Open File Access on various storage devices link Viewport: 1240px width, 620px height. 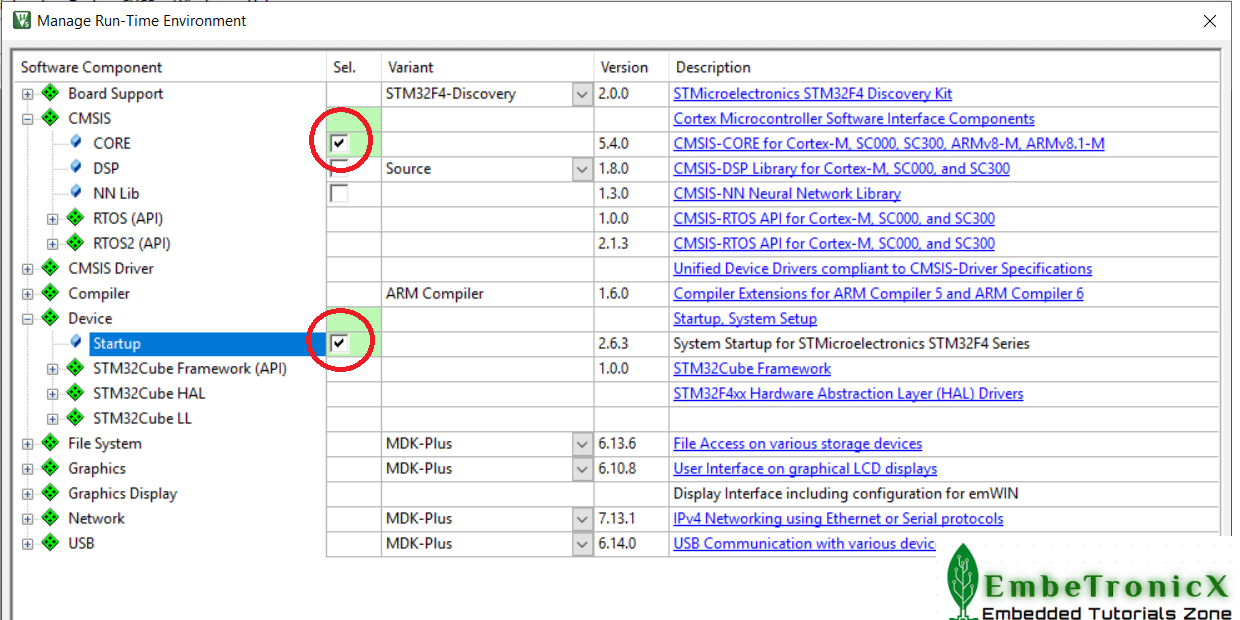(798, 443)
